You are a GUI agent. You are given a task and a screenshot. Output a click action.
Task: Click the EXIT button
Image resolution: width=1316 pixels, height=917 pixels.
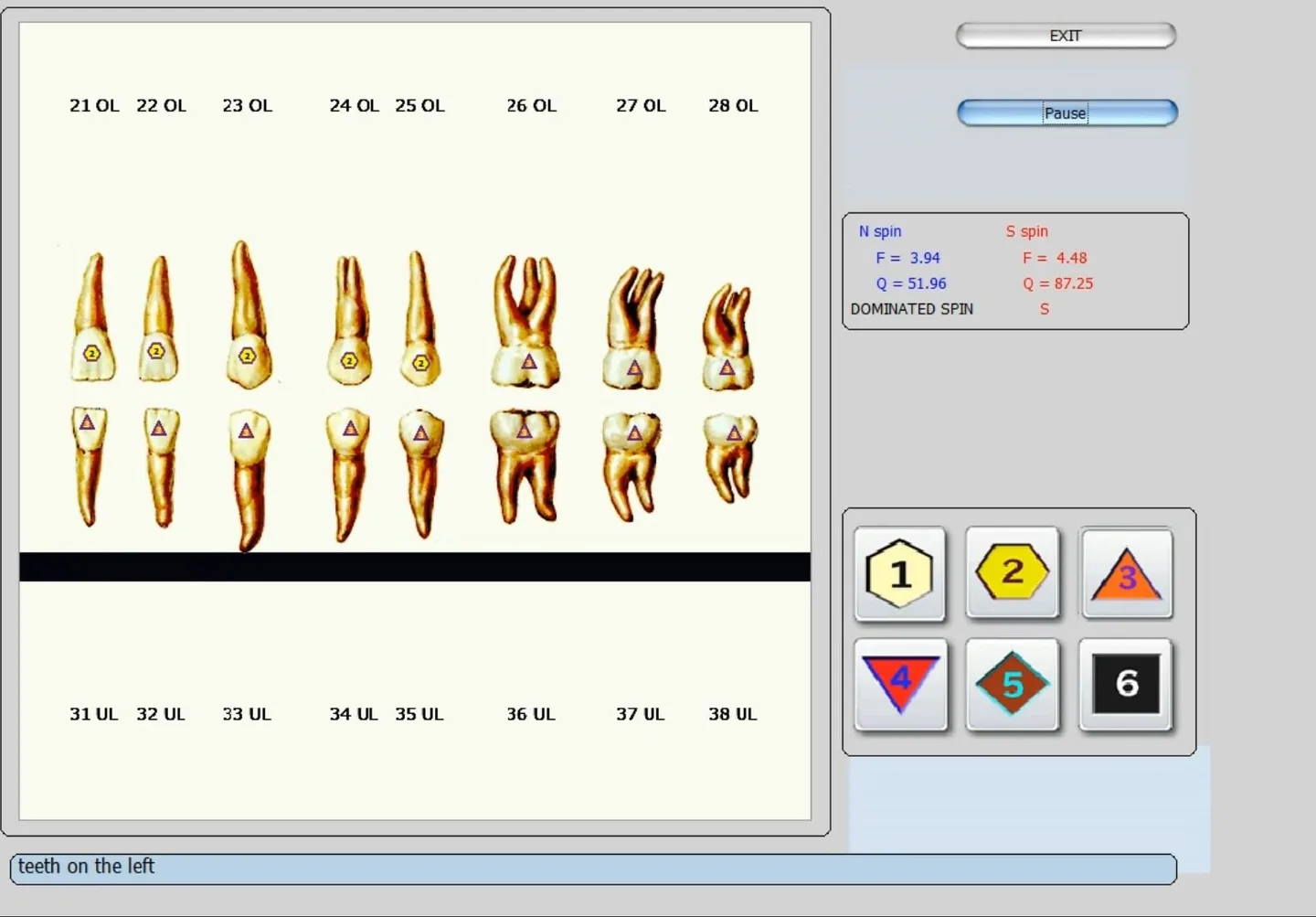[x=1066, y=36]
